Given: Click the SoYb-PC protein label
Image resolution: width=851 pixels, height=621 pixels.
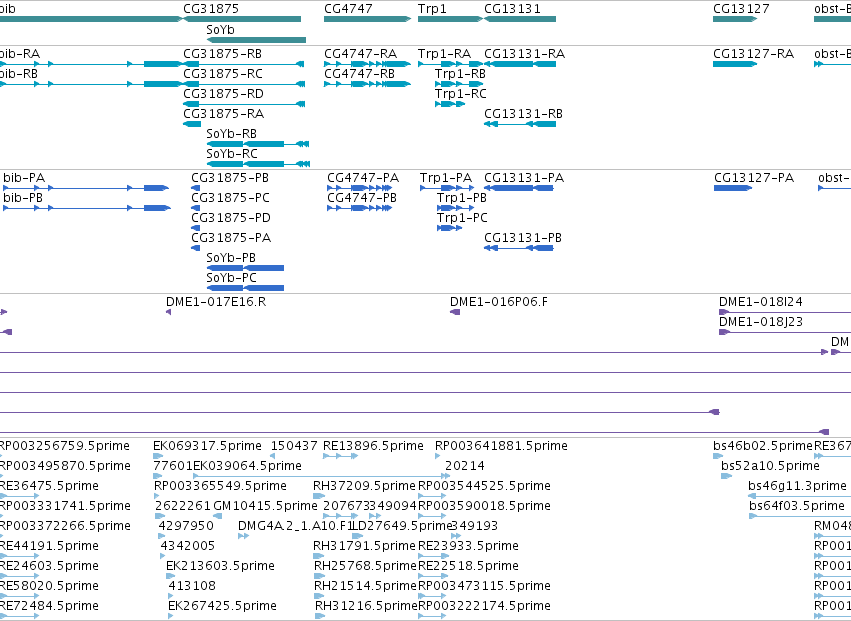Looking at the screenshot, I should 232,278.
